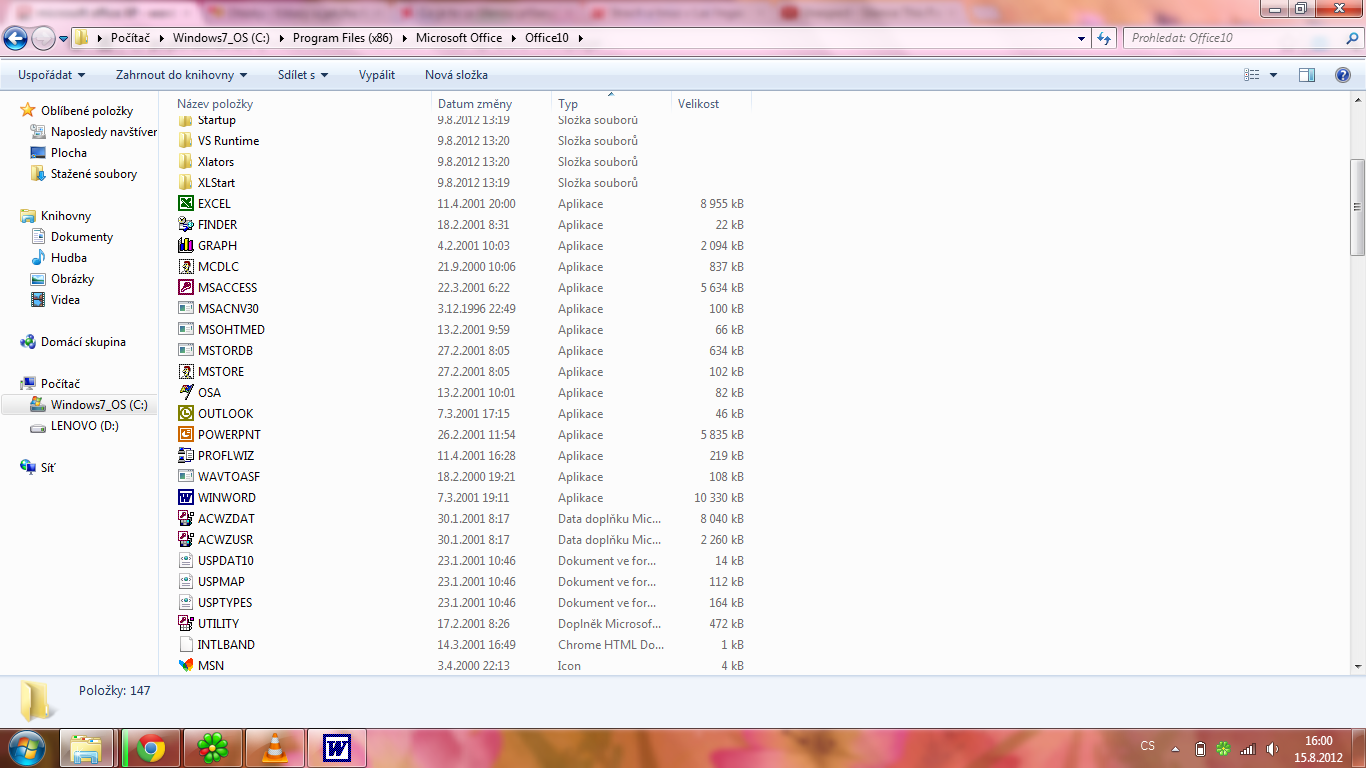Open Stažené soubory in the navigation pane
The height and width of the screenshot is (768, 1366).
94,174
